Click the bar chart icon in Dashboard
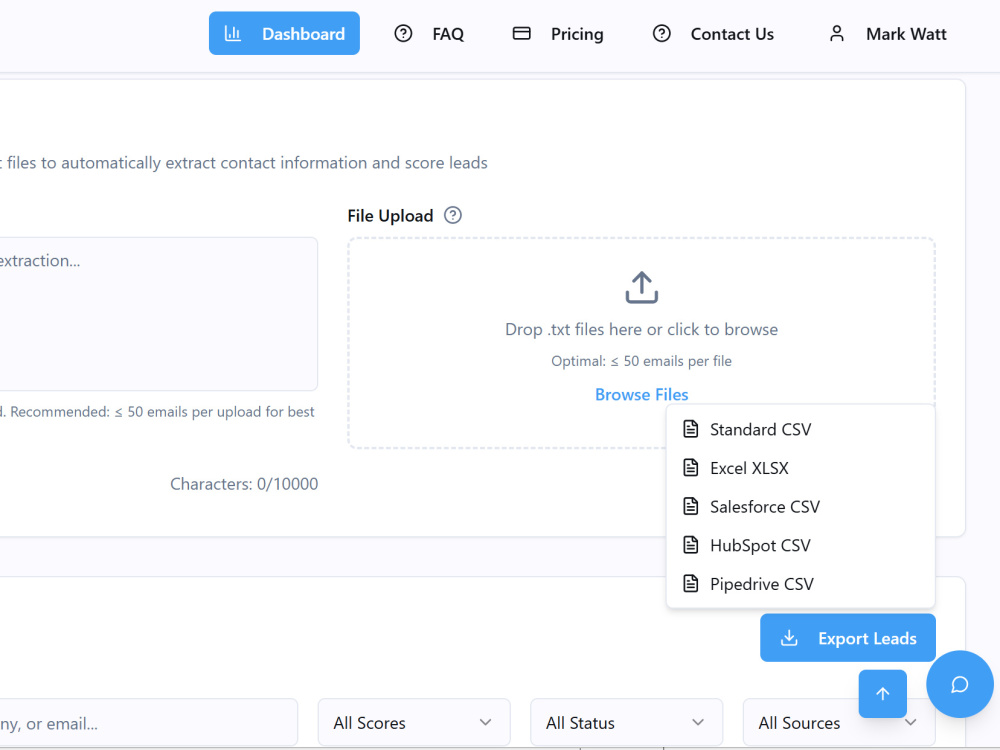Image resolution: width=1000 pixels, height=750 pixels. pyautogui.click(x=233, y=33)
